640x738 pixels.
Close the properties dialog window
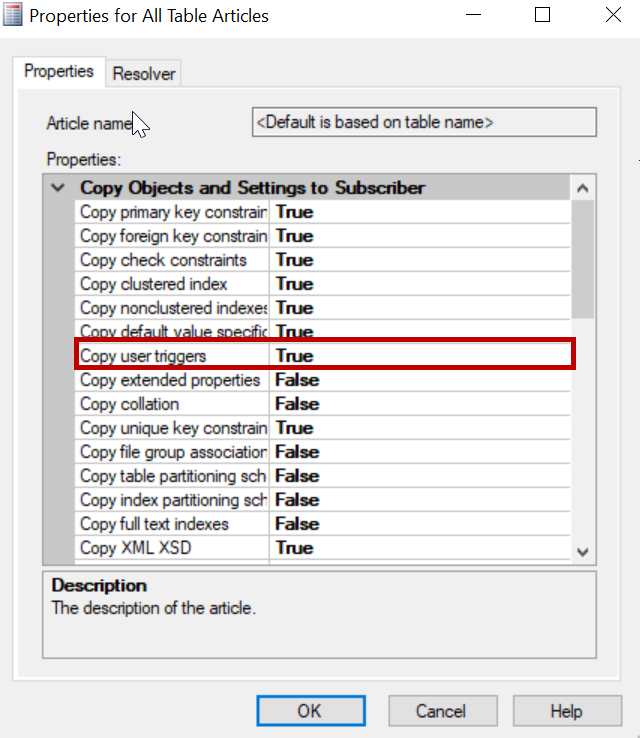(613, 15)
